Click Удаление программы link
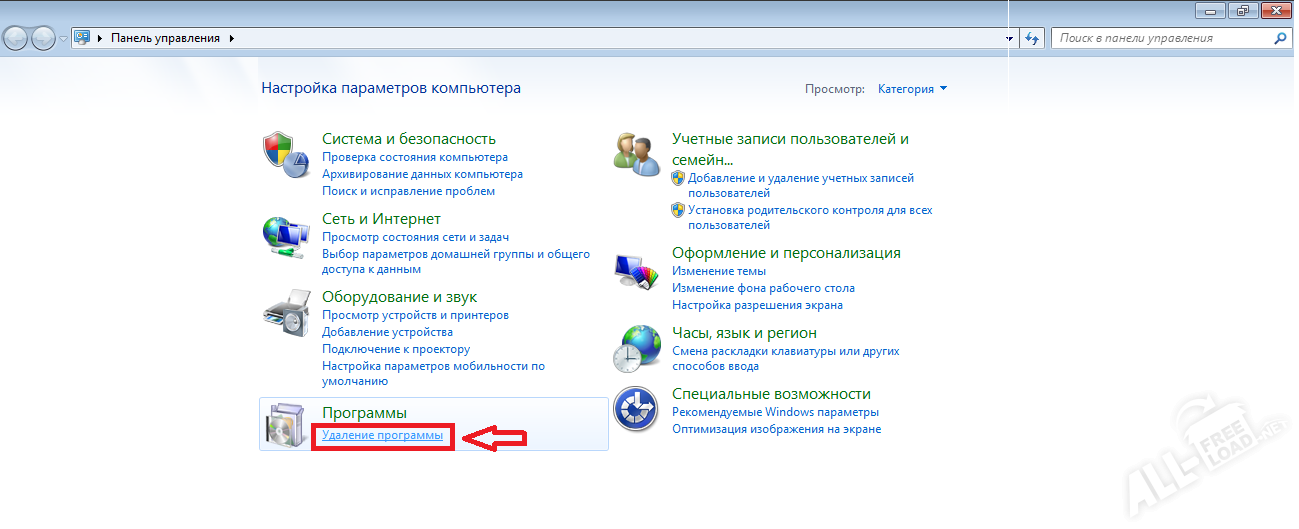 (382, 436)
